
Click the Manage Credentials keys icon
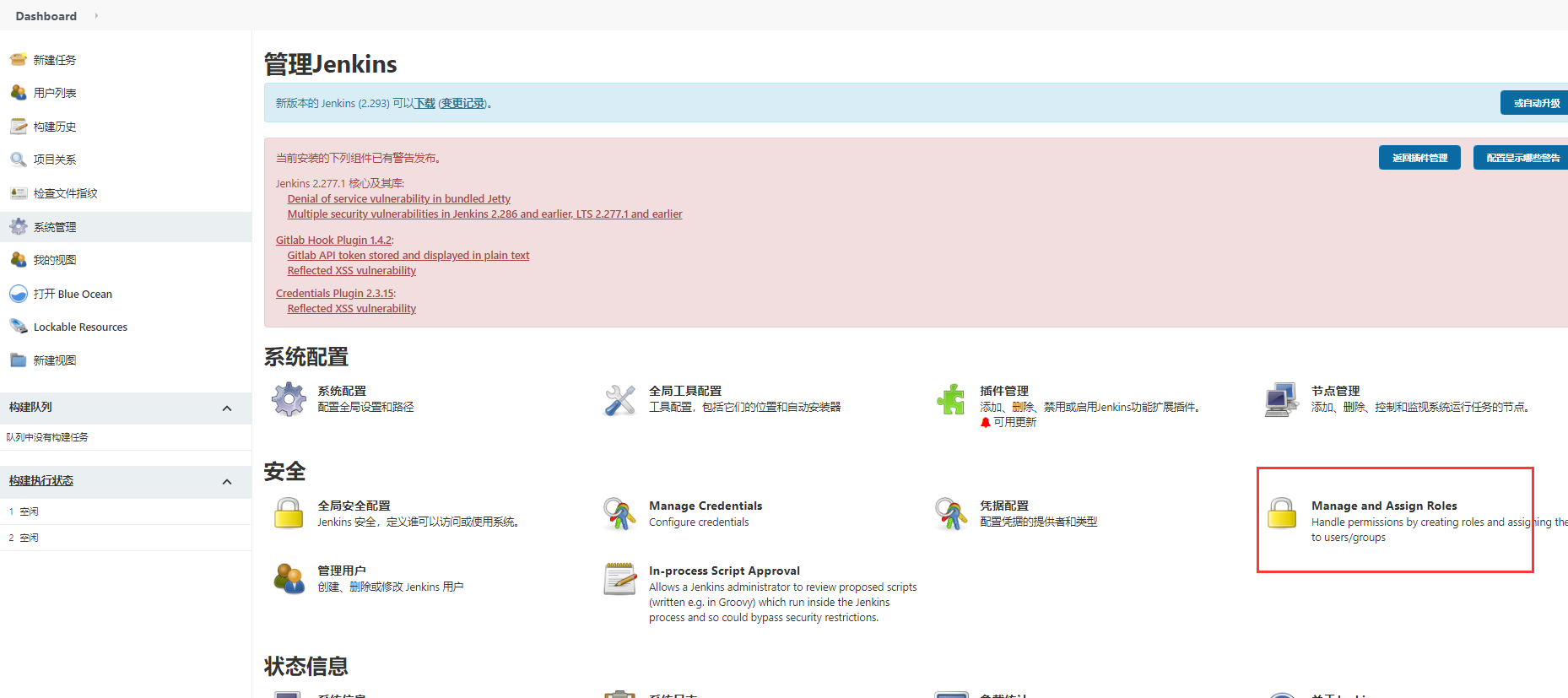click(620, 513)
